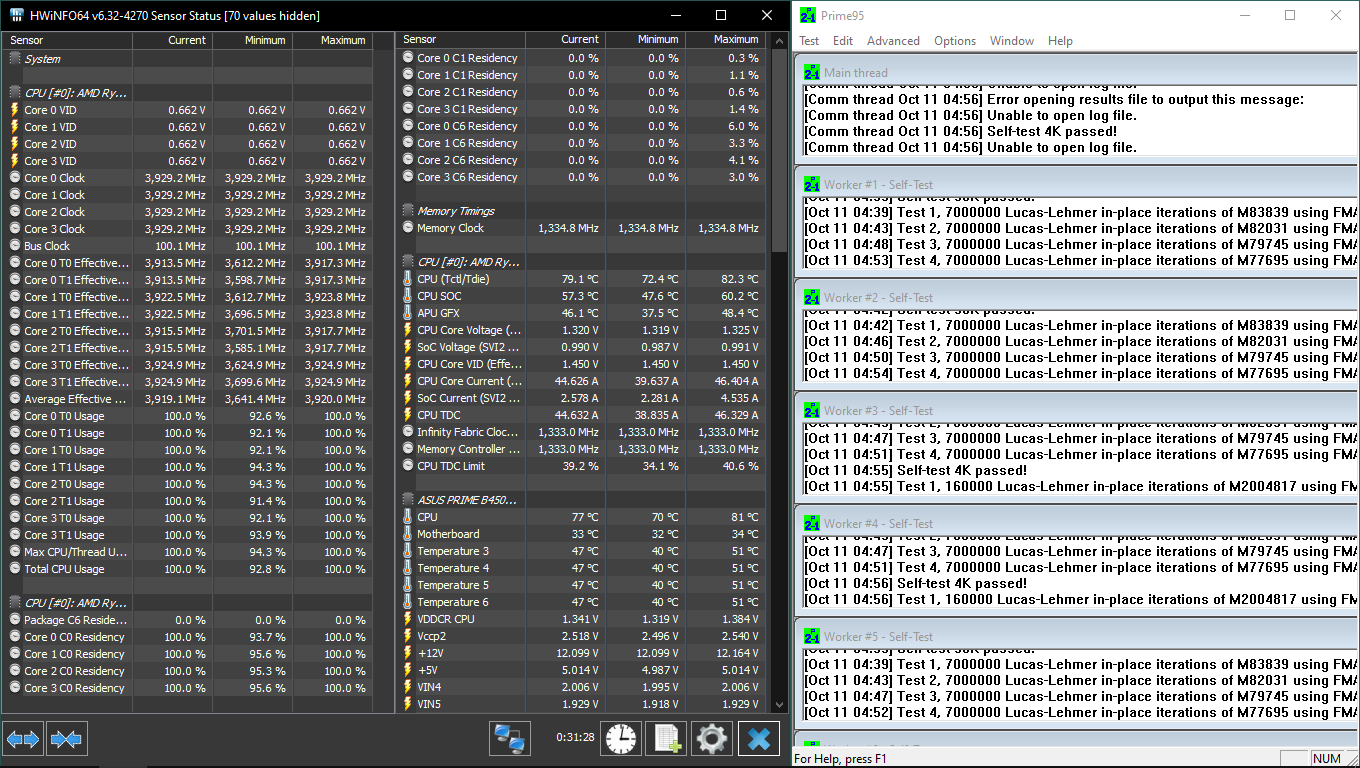Select the Temperature 3 sensor row
This screenshot has height=768, width=1360.
[x=581, y=551]
